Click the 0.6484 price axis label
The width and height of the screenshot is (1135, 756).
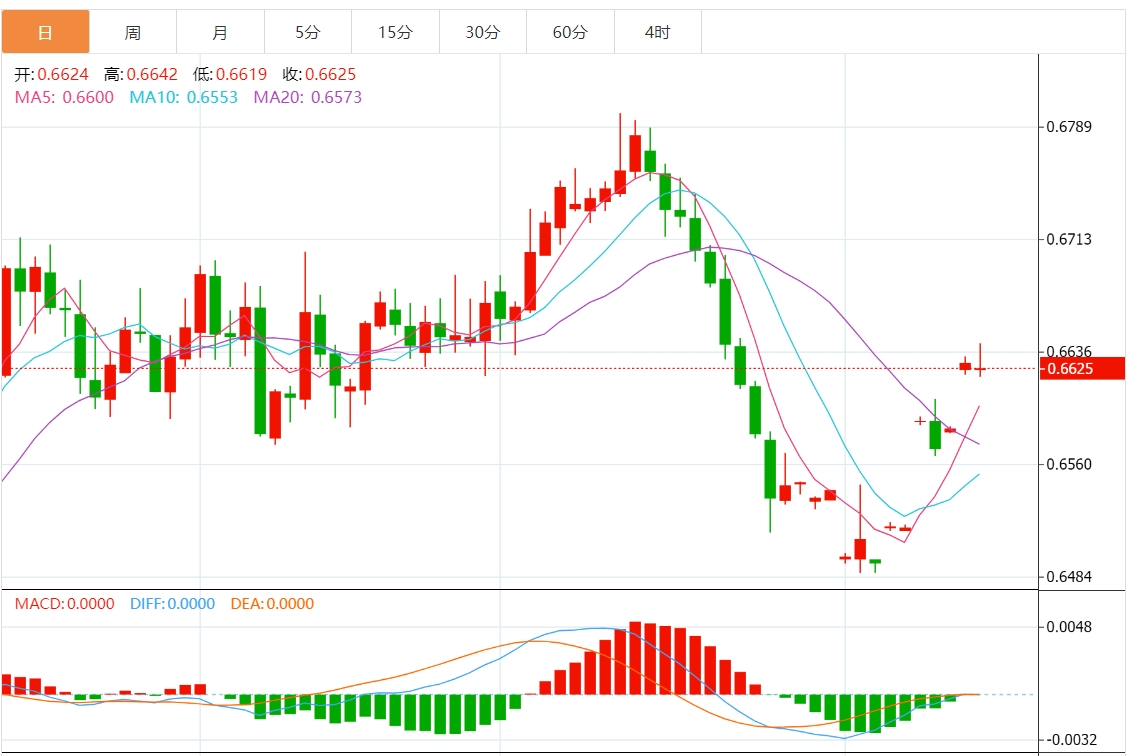(x=1069, y=577)
